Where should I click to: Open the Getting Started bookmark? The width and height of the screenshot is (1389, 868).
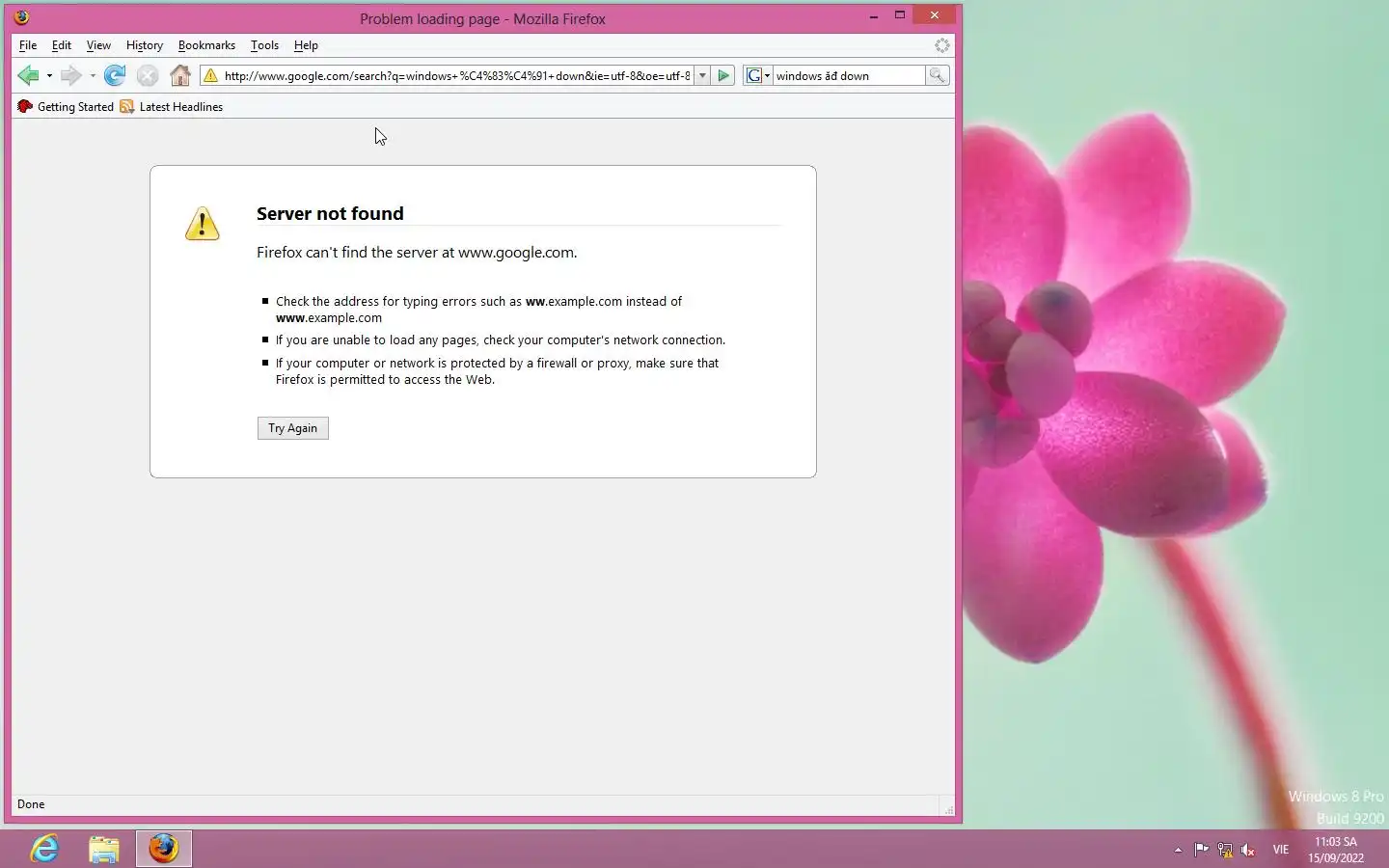coord(66,107)
